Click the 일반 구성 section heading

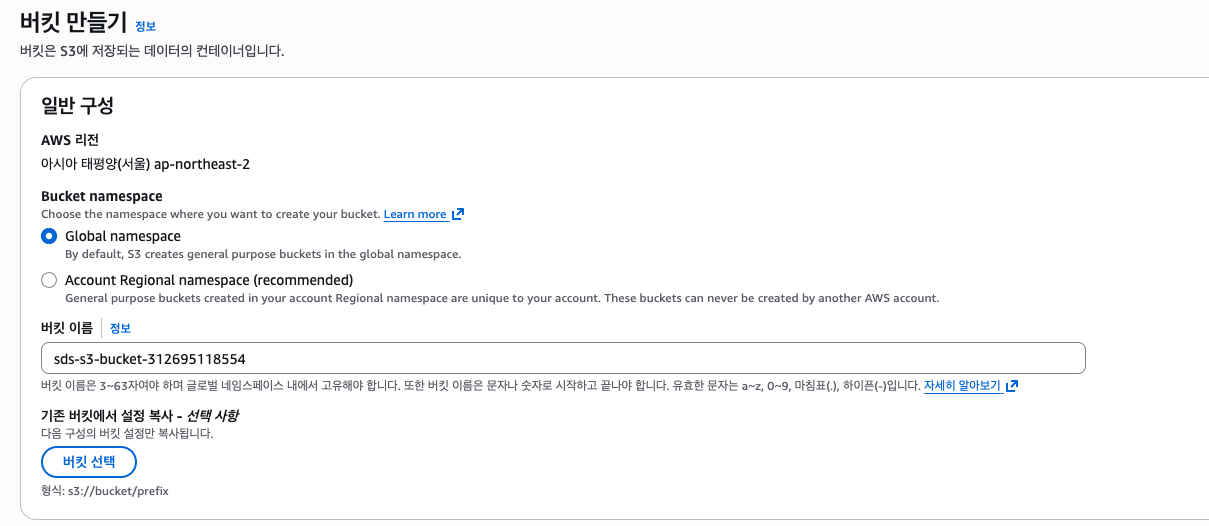pos(77,104)
